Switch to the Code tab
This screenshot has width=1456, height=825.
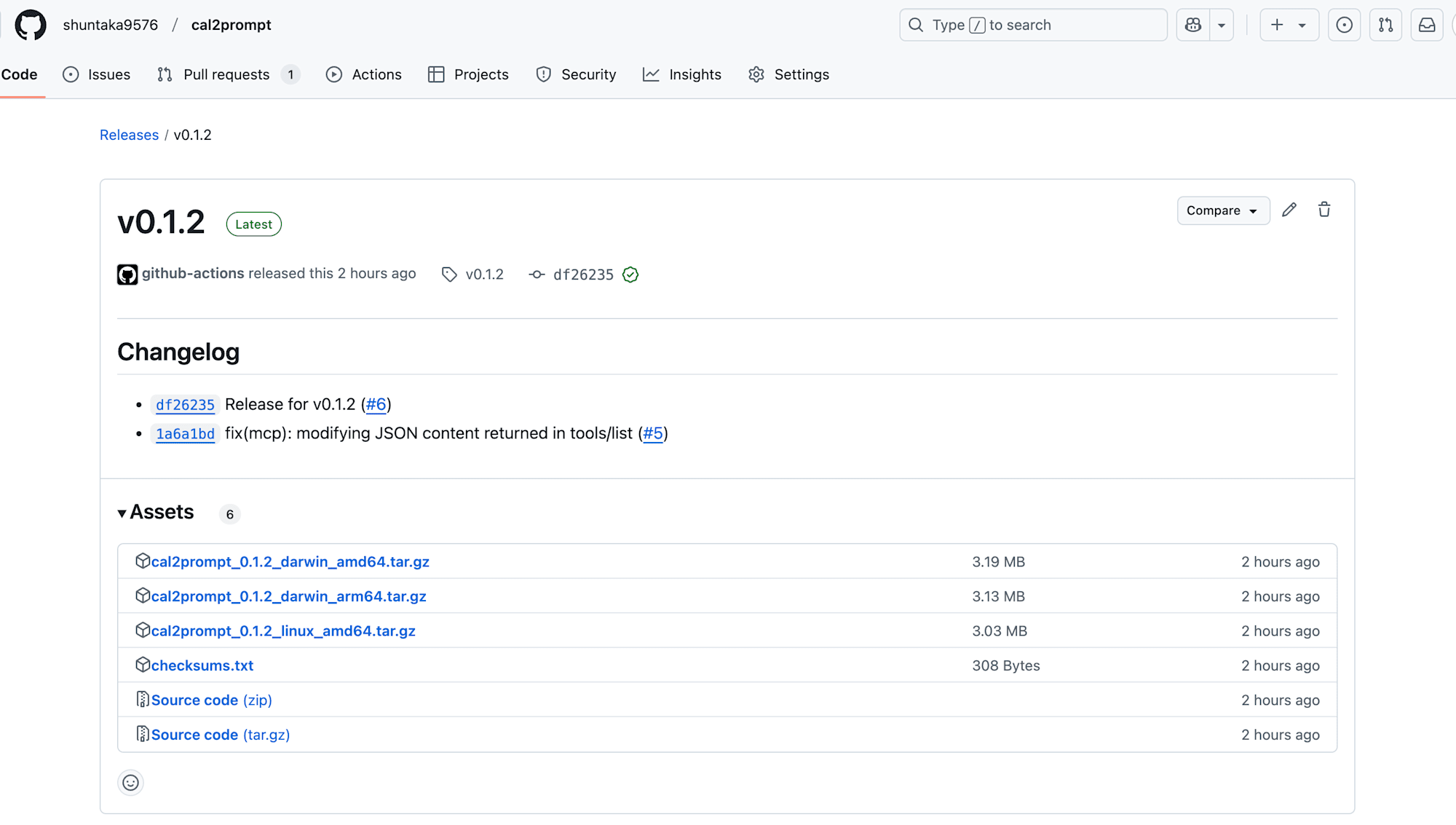point(20,74)
